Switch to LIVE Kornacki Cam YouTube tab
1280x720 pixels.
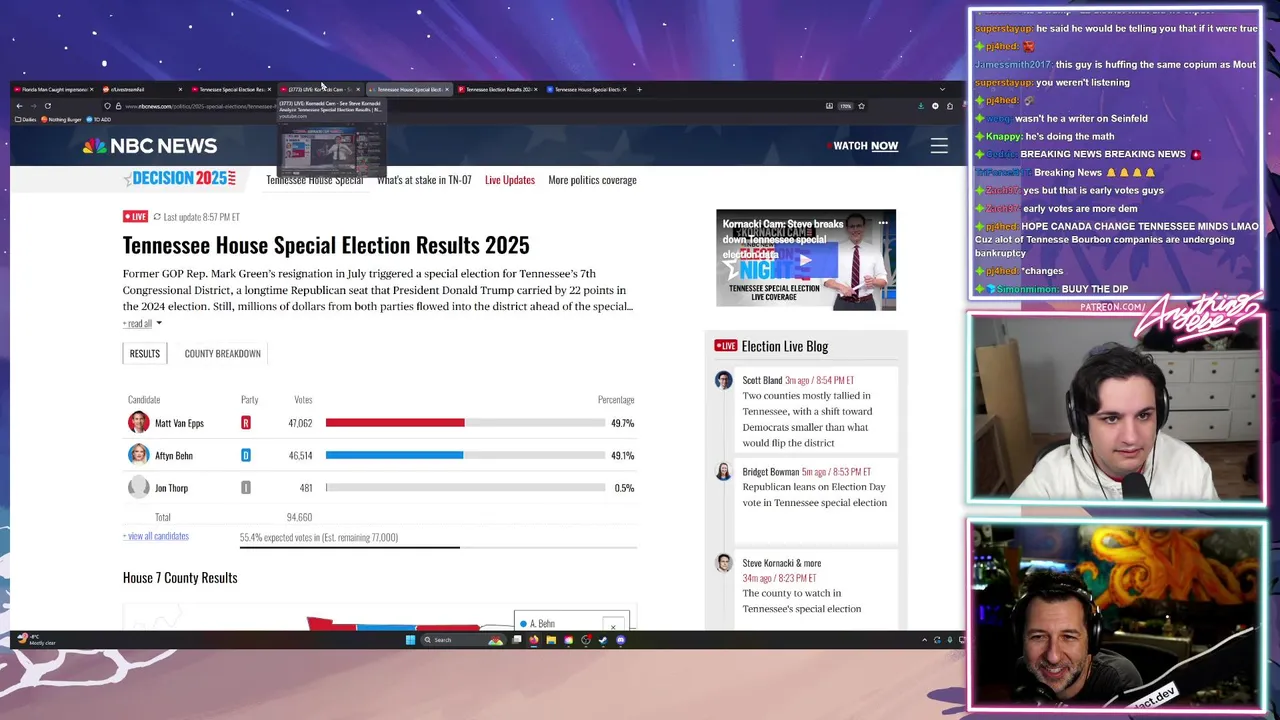319,89
